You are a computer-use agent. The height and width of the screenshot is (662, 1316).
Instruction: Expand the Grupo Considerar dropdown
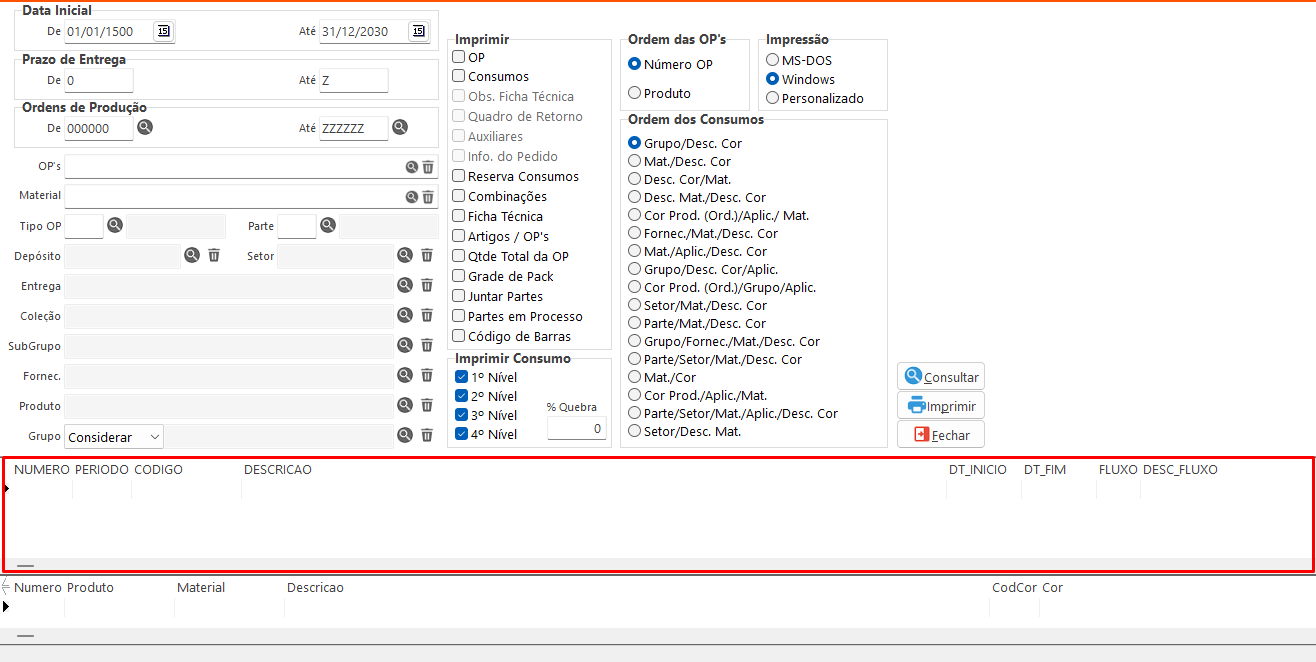coord(153,437)
